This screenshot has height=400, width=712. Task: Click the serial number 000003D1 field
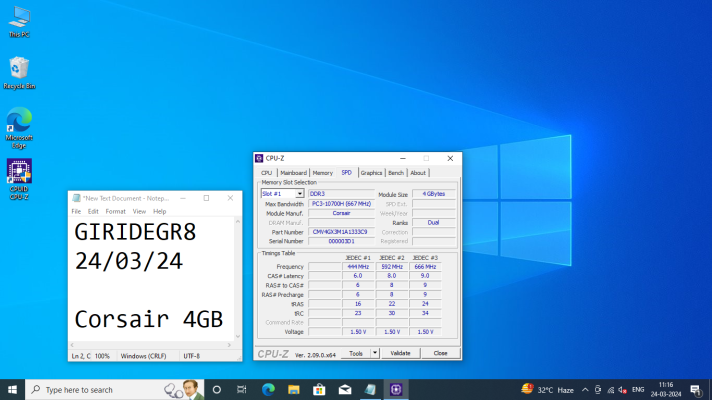(x=341, y=242)
